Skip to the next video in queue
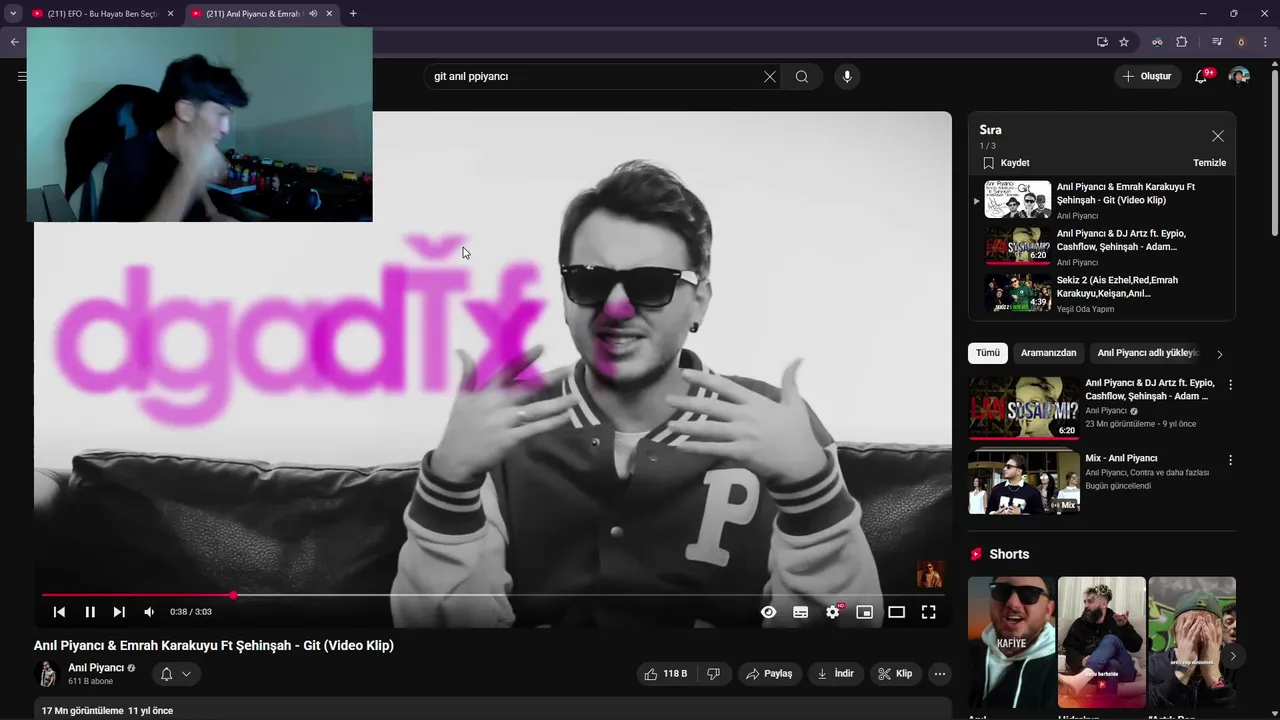Viewport: 1280px width, 720px height. click(119, 612)
